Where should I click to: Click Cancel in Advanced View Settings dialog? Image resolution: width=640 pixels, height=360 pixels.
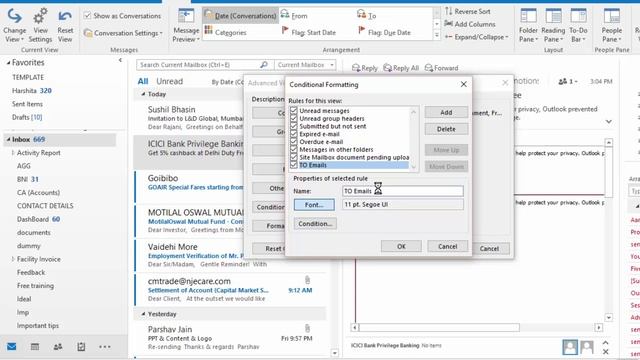[x=489, y=248]
